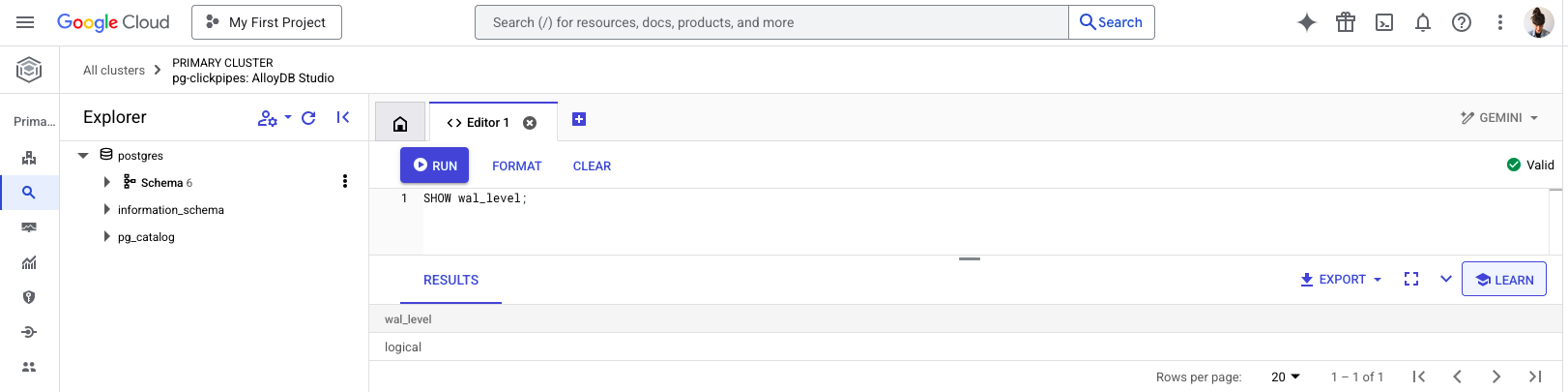Screen dimensions: 1568x392
Task: Run the SQL query
Action: (435, 166)
